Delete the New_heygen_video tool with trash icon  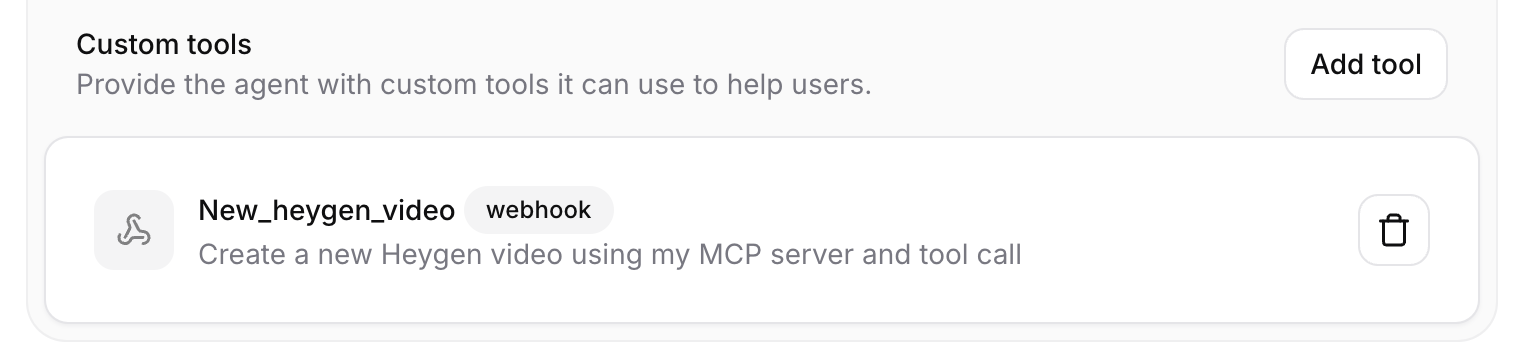click(1393, 231)
